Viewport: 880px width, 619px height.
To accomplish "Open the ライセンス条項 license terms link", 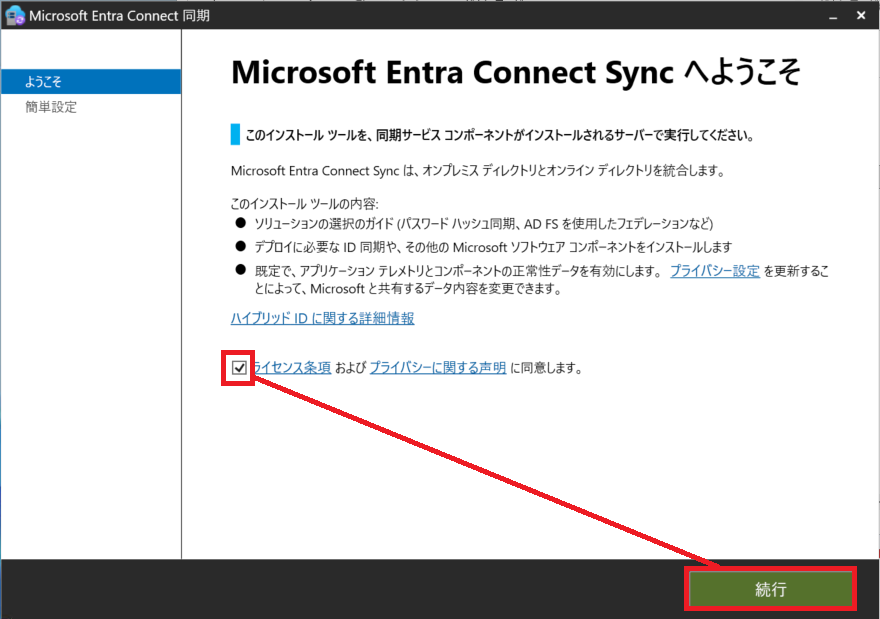I will [x=291, y=368].
